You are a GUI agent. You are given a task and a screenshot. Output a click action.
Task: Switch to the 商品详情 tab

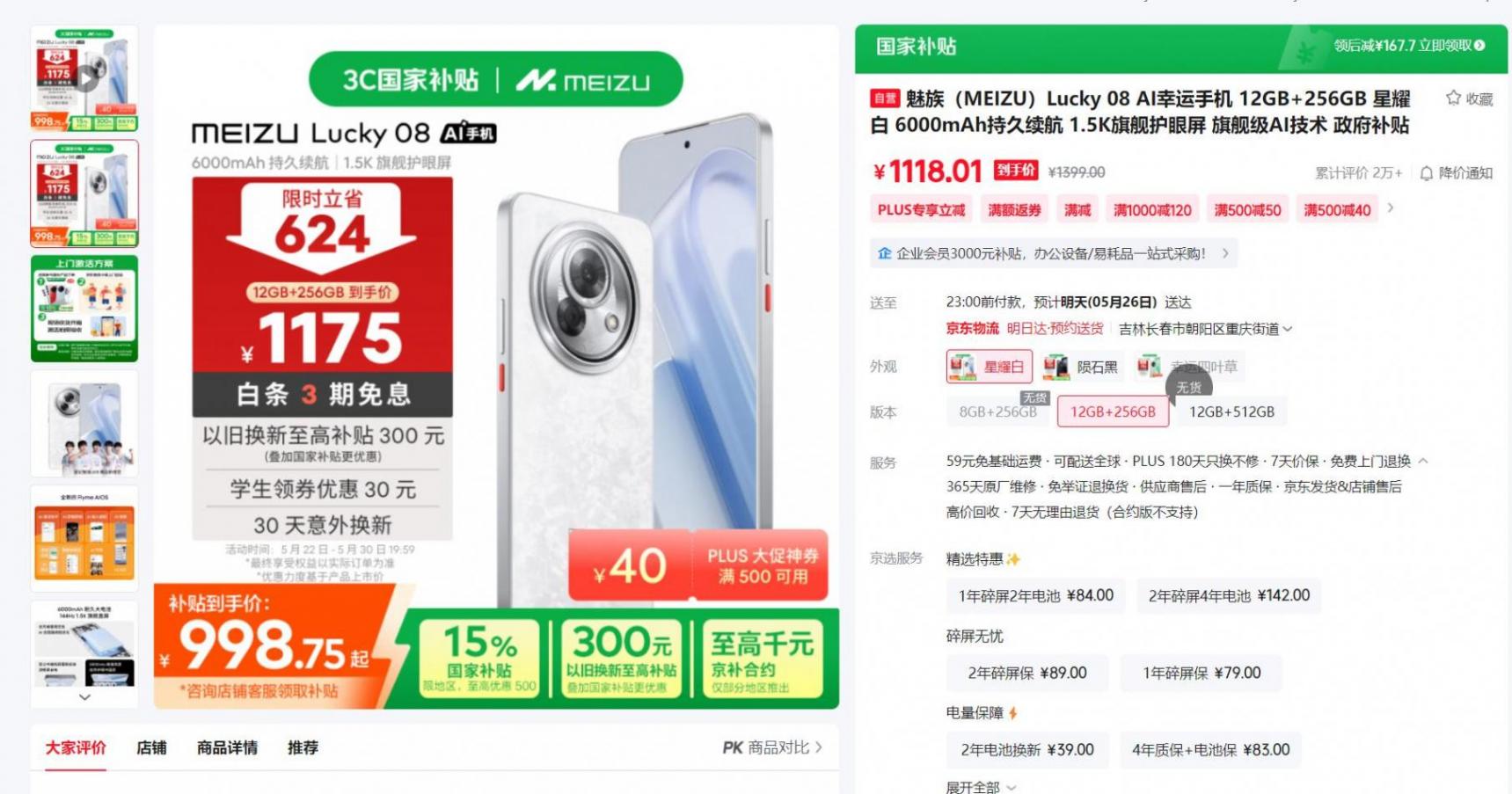point(227,747)
